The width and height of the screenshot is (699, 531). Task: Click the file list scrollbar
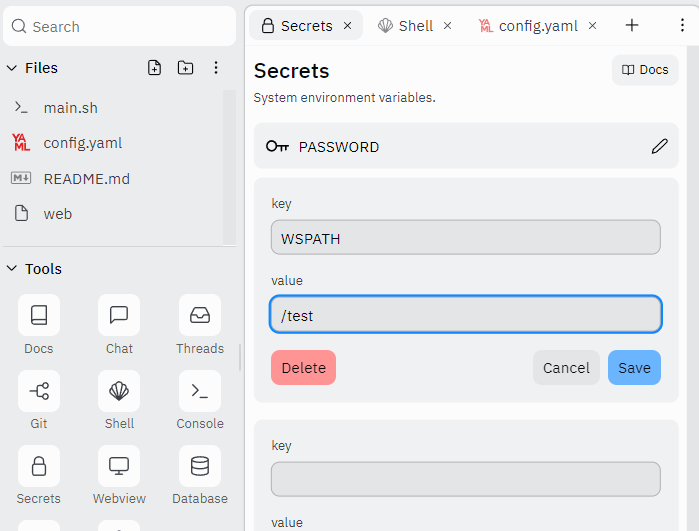click(229, 167)
